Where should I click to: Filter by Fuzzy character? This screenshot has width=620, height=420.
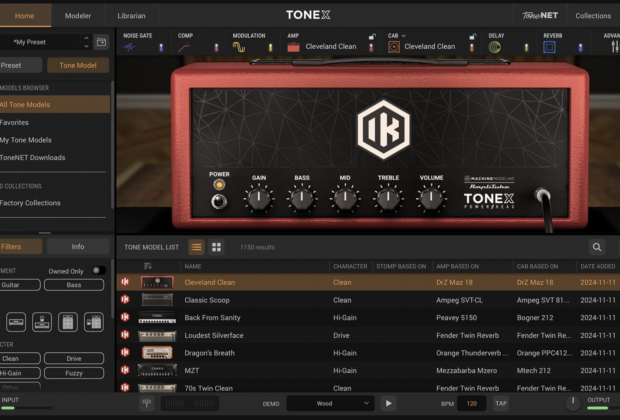pos(74,373)
